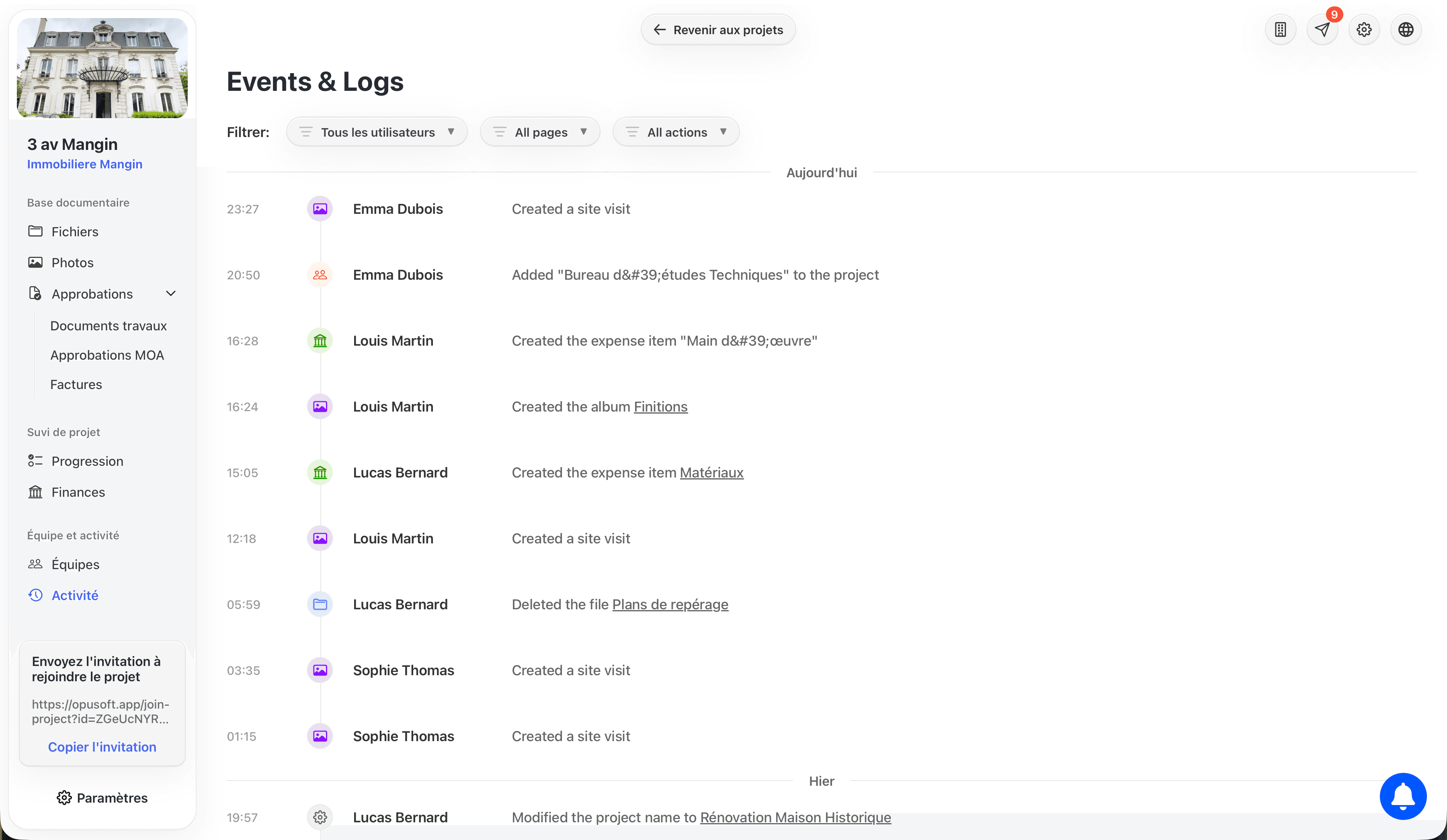Open settings via the gear icon top right
1447x840 pixels.
pyautogui.click(x=1364, y=29)
